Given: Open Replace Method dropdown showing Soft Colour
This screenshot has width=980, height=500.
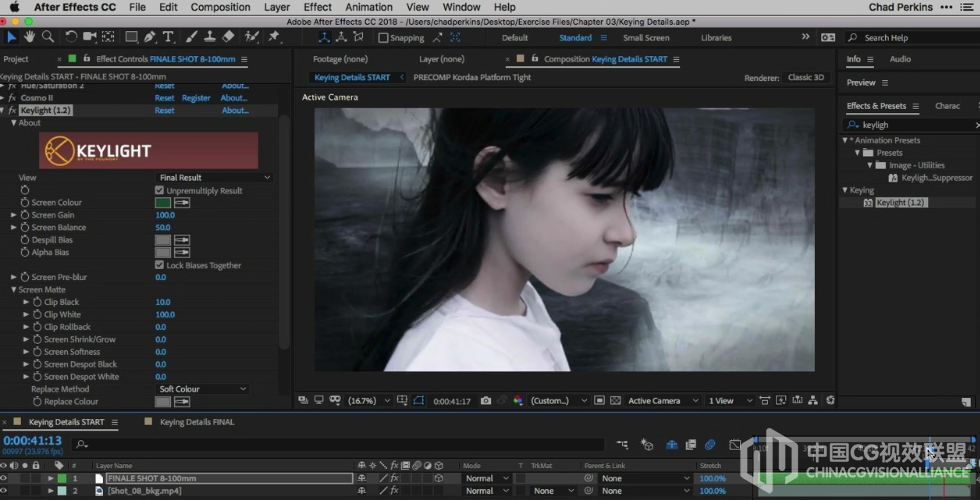Looking at the screenshot, I should point(202,389).
